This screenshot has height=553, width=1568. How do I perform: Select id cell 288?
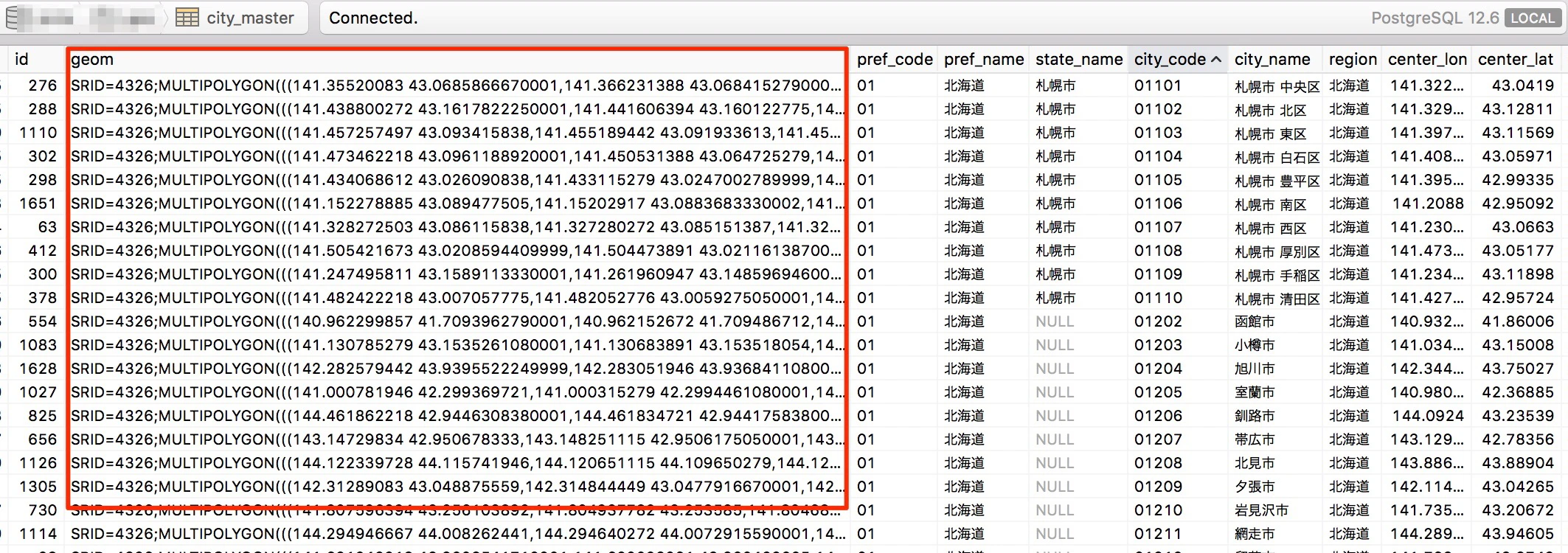[x=42, y=109]
